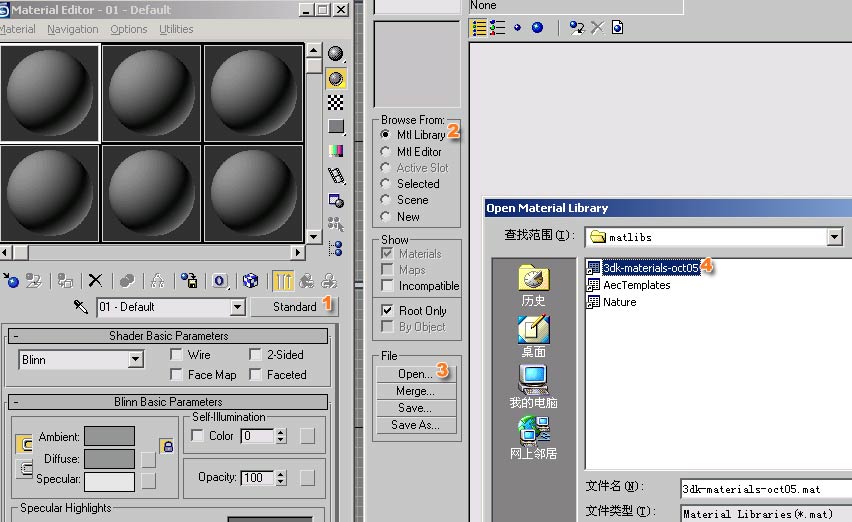
Task: Expand the material name dropdown
Action: 237,307
